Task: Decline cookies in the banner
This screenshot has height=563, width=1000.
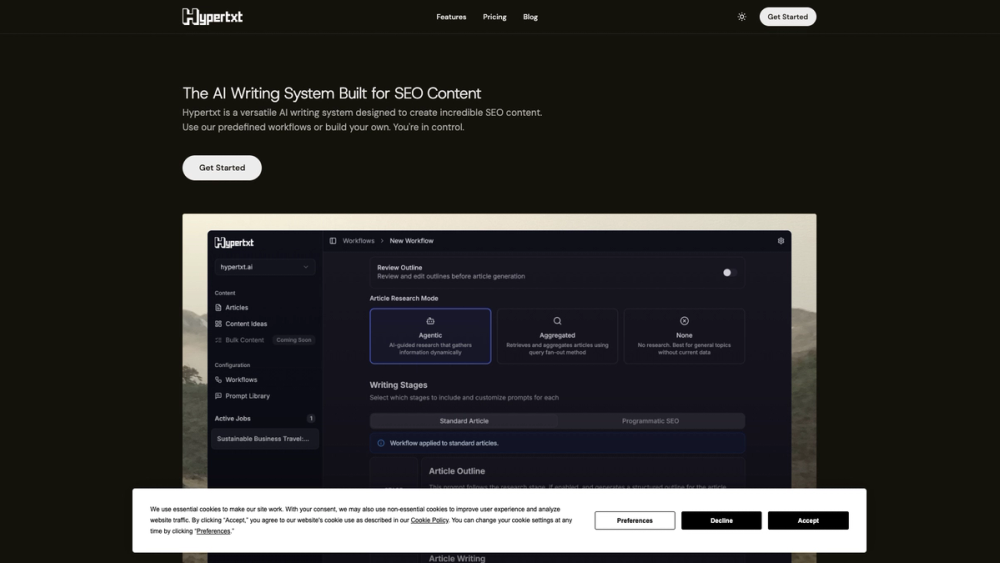Action: point(721,520)
